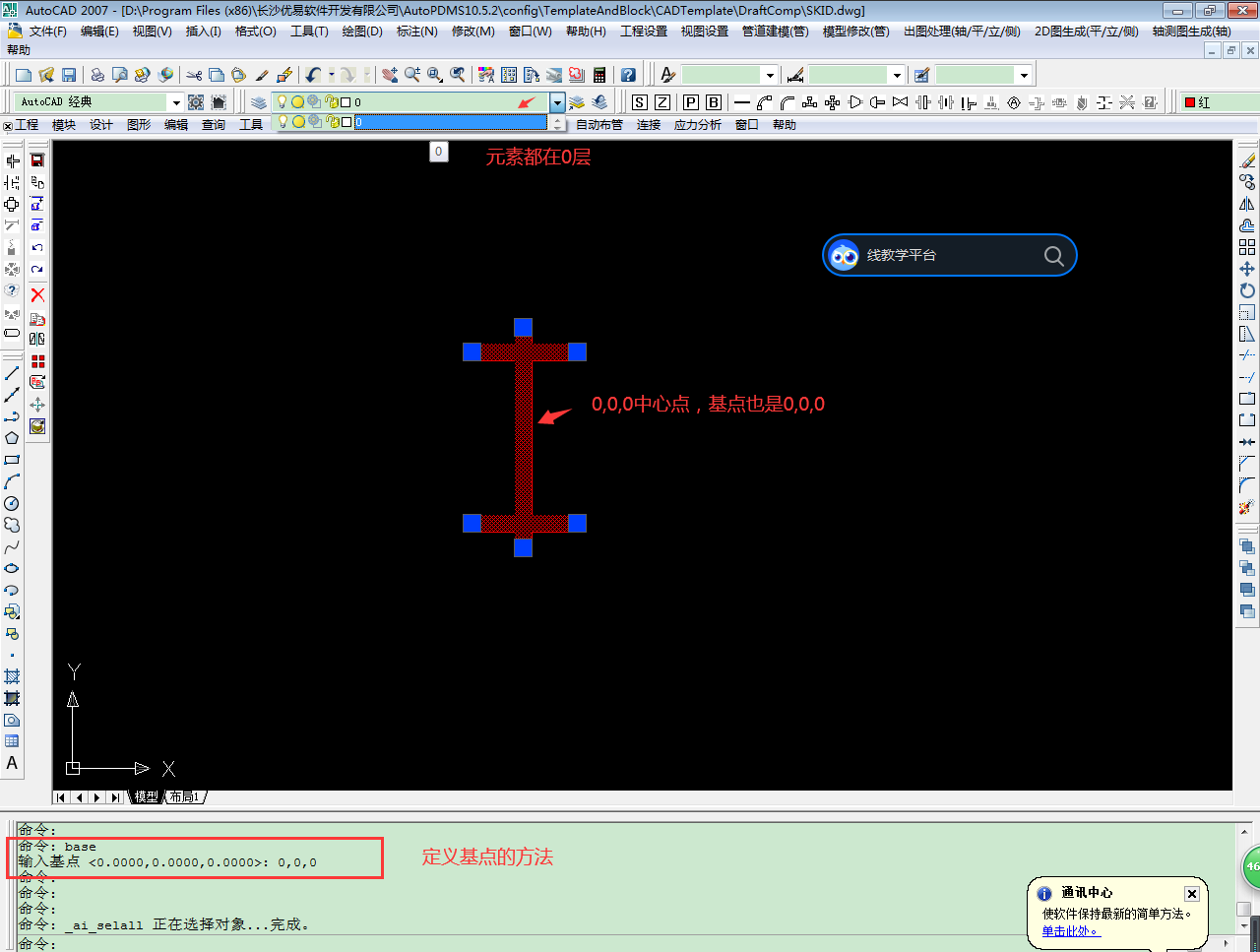Click the layer 0 color swatch in list
Viewport: 1260px width, 952px height.
(x=346, y=122)
